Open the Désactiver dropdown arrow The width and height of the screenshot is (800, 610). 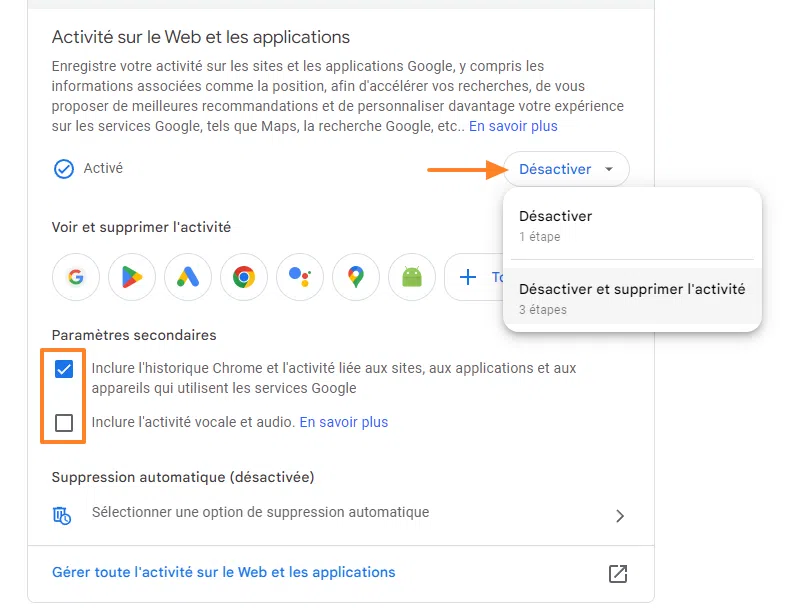click(607, 169)
